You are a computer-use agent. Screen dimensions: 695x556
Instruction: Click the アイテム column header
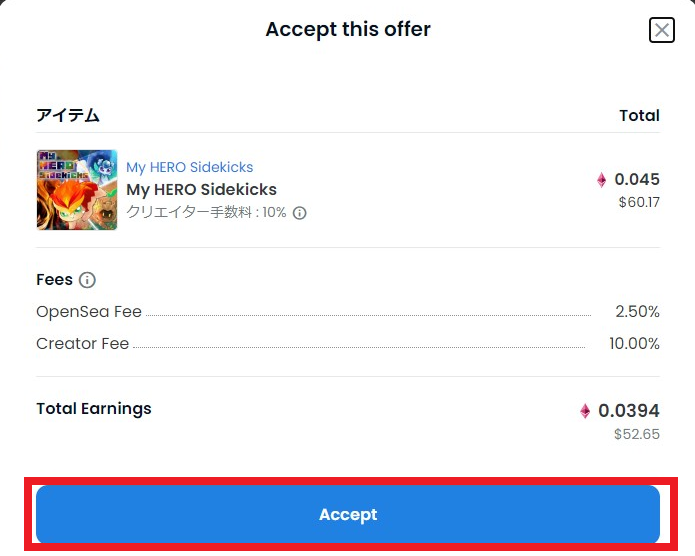point(68,115)
